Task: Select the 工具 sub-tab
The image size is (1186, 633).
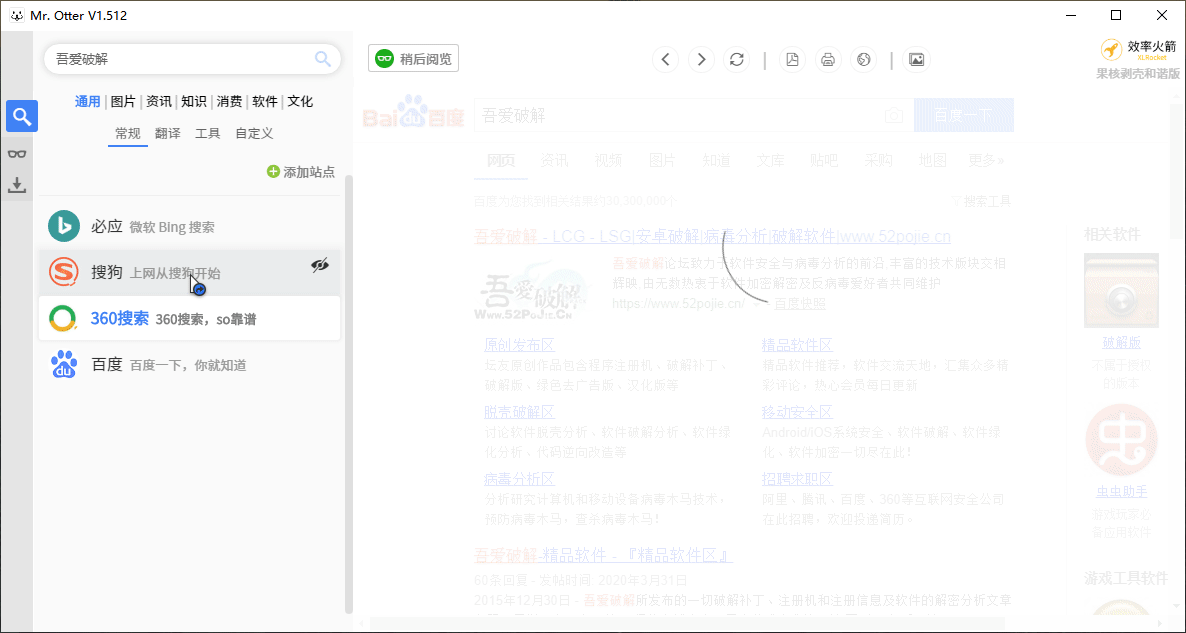Action: click(208, 134)
